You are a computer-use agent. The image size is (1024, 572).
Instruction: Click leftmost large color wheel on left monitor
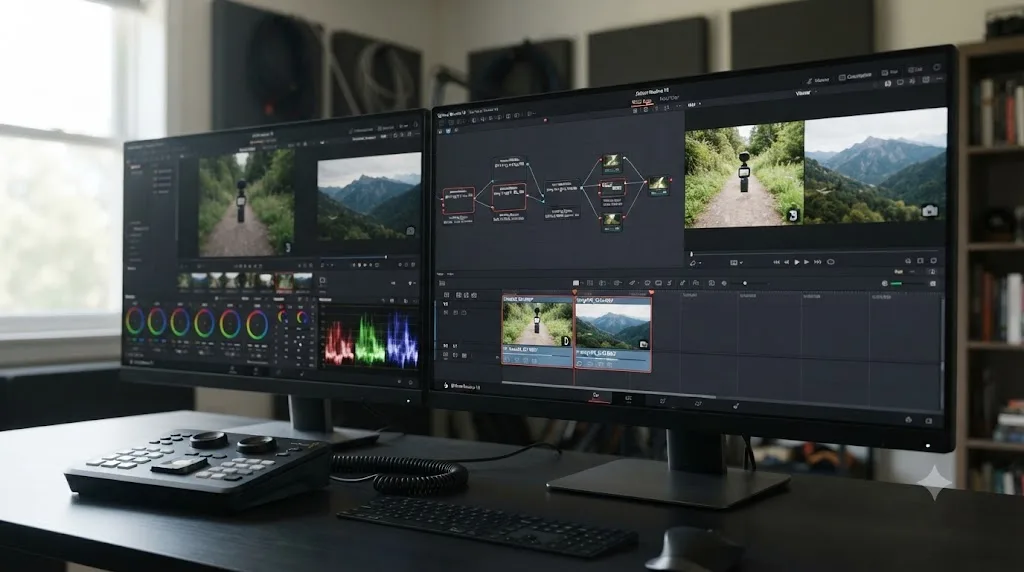135,321
